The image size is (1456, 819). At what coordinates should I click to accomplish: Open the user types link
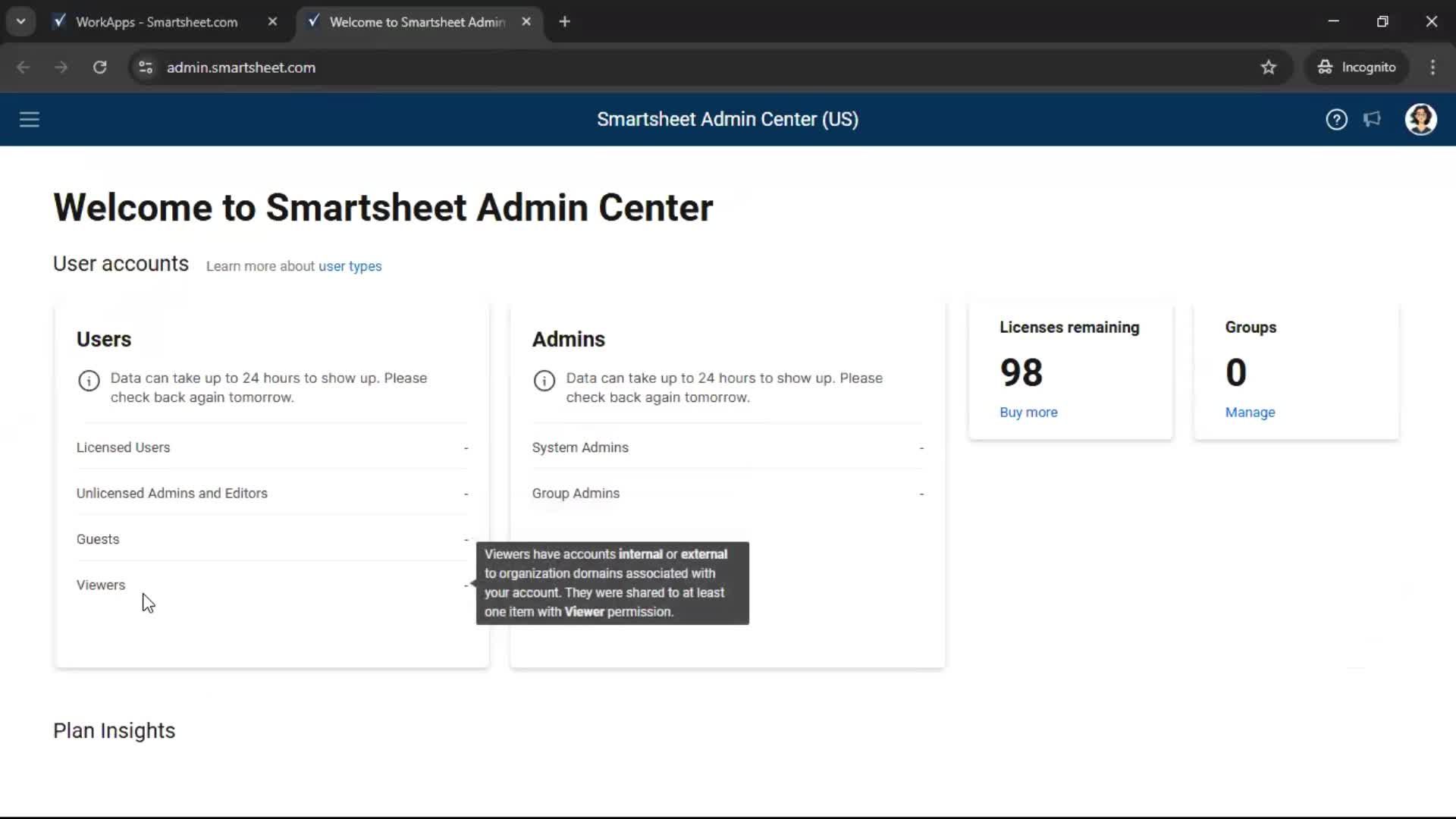[350, 266]
